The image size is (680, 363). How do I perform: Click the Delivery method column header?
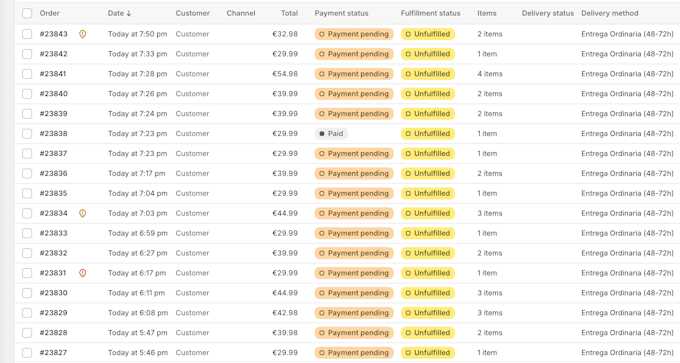(610, 13)
